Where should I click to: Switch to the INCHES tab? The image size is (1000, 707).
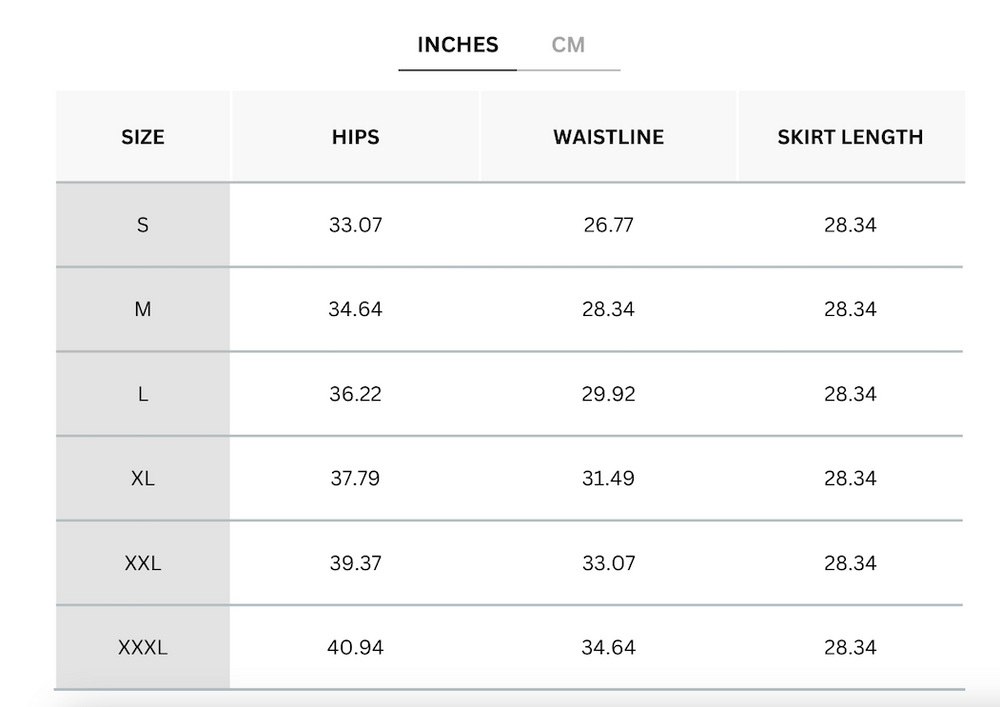click(457, 45)
